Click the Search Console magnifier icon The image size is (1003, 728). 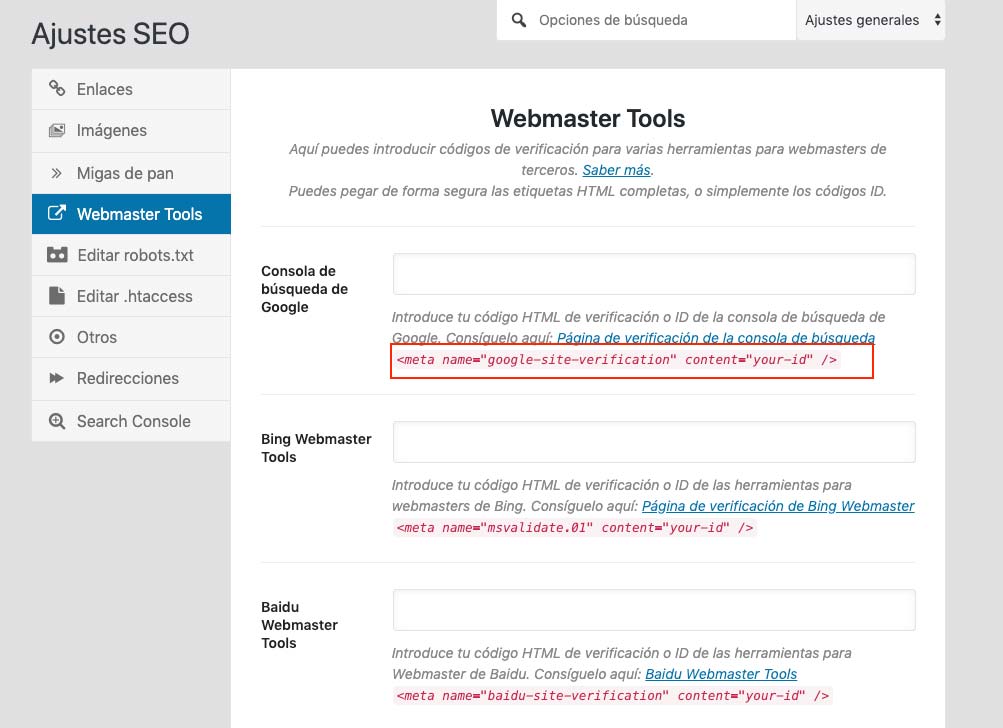(x=57, y=420)
